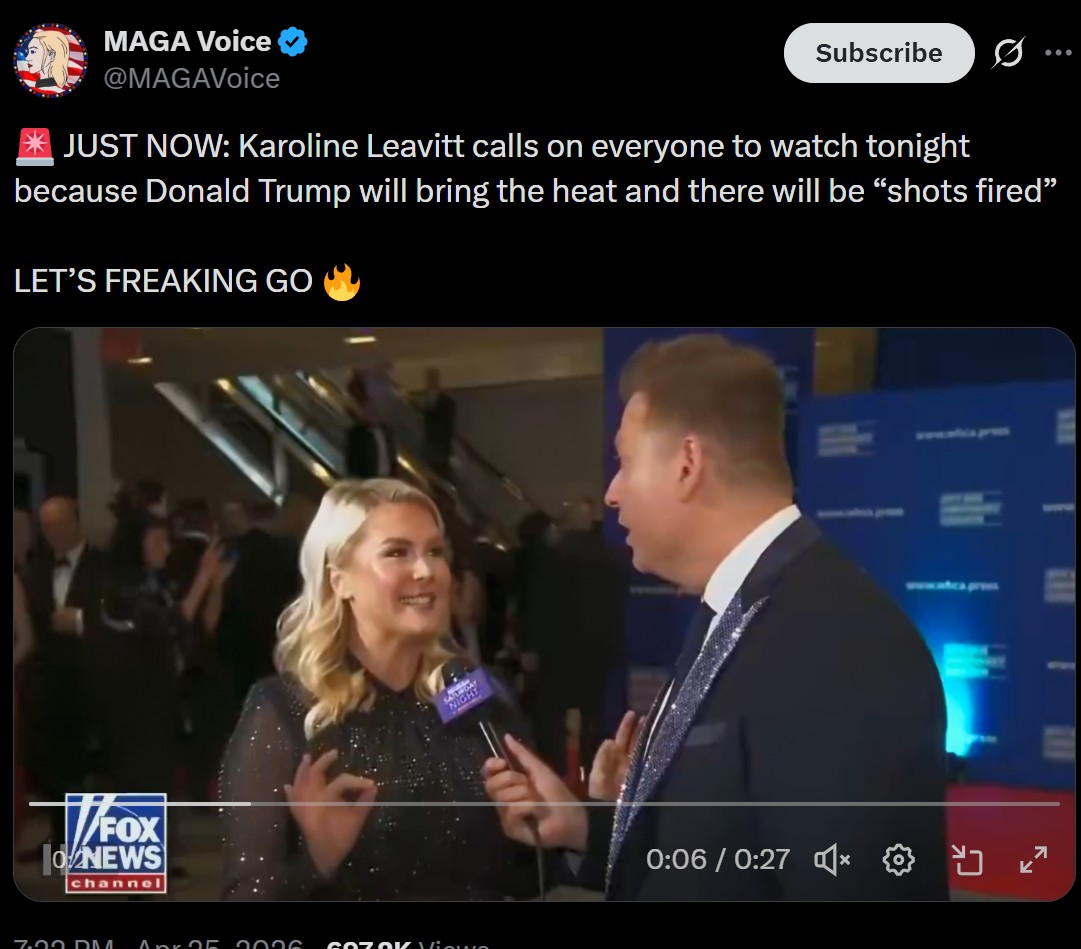Pop out video to picture-in-picture

point(967,859)
